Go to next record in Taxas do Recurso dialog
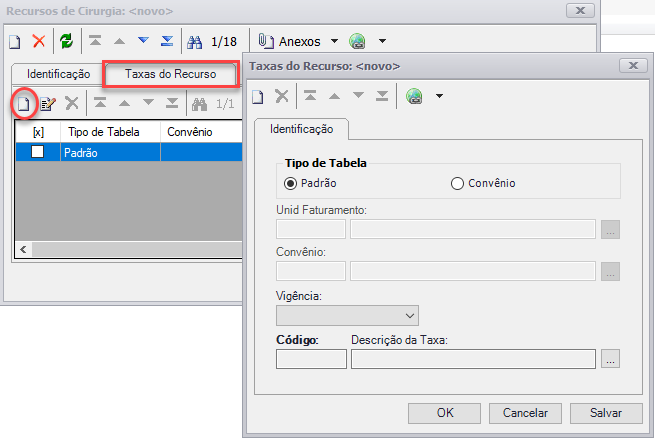The width and height of the screenshot is (655, 440). (358, 95)
